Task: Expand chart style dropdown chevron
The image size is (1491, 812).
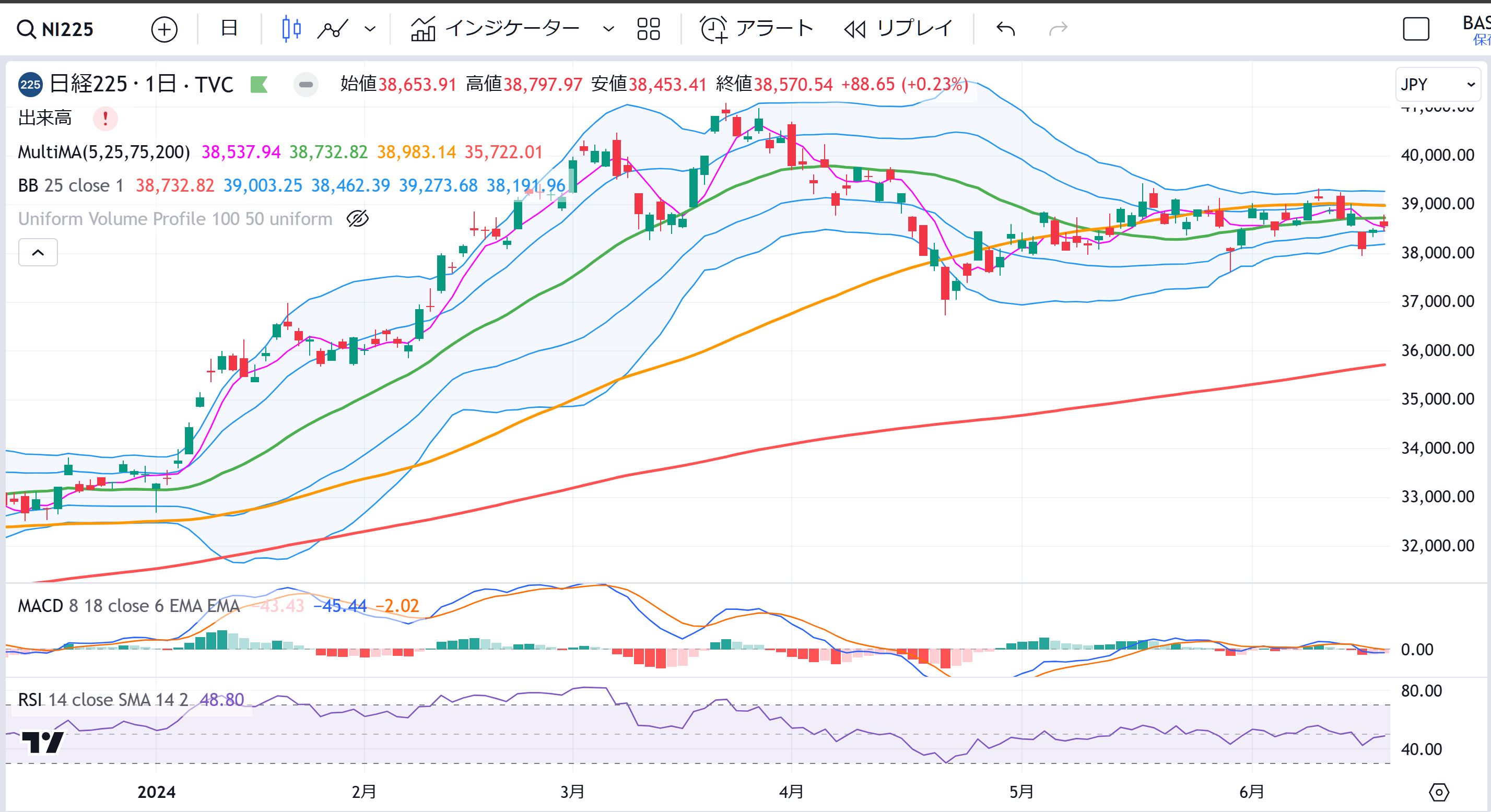Action: point(370,29)
